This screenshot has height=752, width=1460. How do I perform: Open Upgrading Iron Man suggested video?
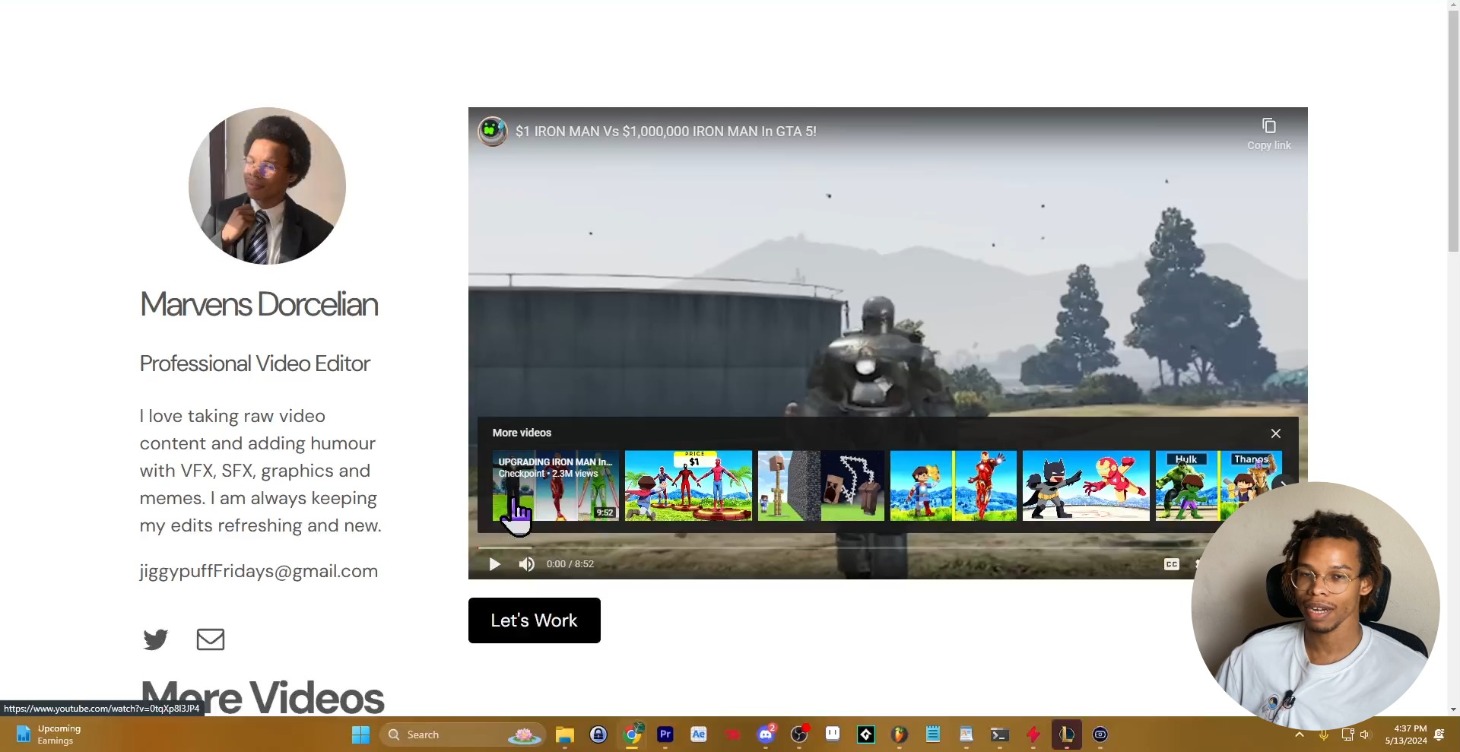point(555,485)
